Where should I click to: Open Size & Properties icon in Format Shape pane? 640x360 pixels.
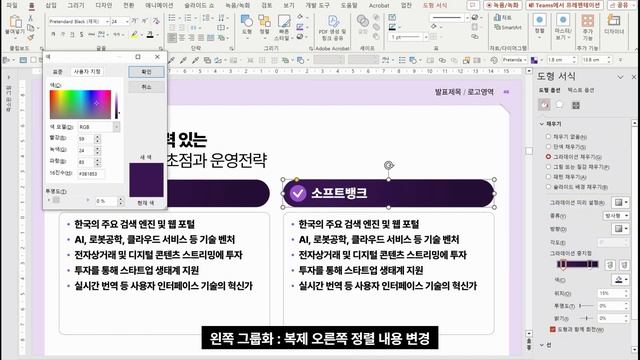[x=576, y=105]
